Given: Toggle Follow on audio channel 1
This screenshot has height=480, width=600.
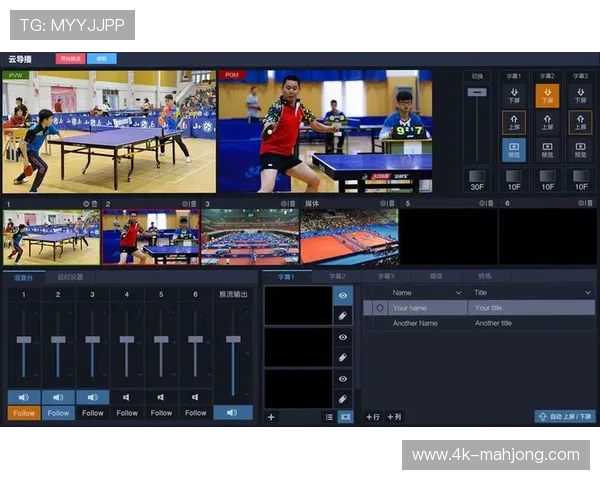Looking at the screenshot, I should tap(24, 413).
